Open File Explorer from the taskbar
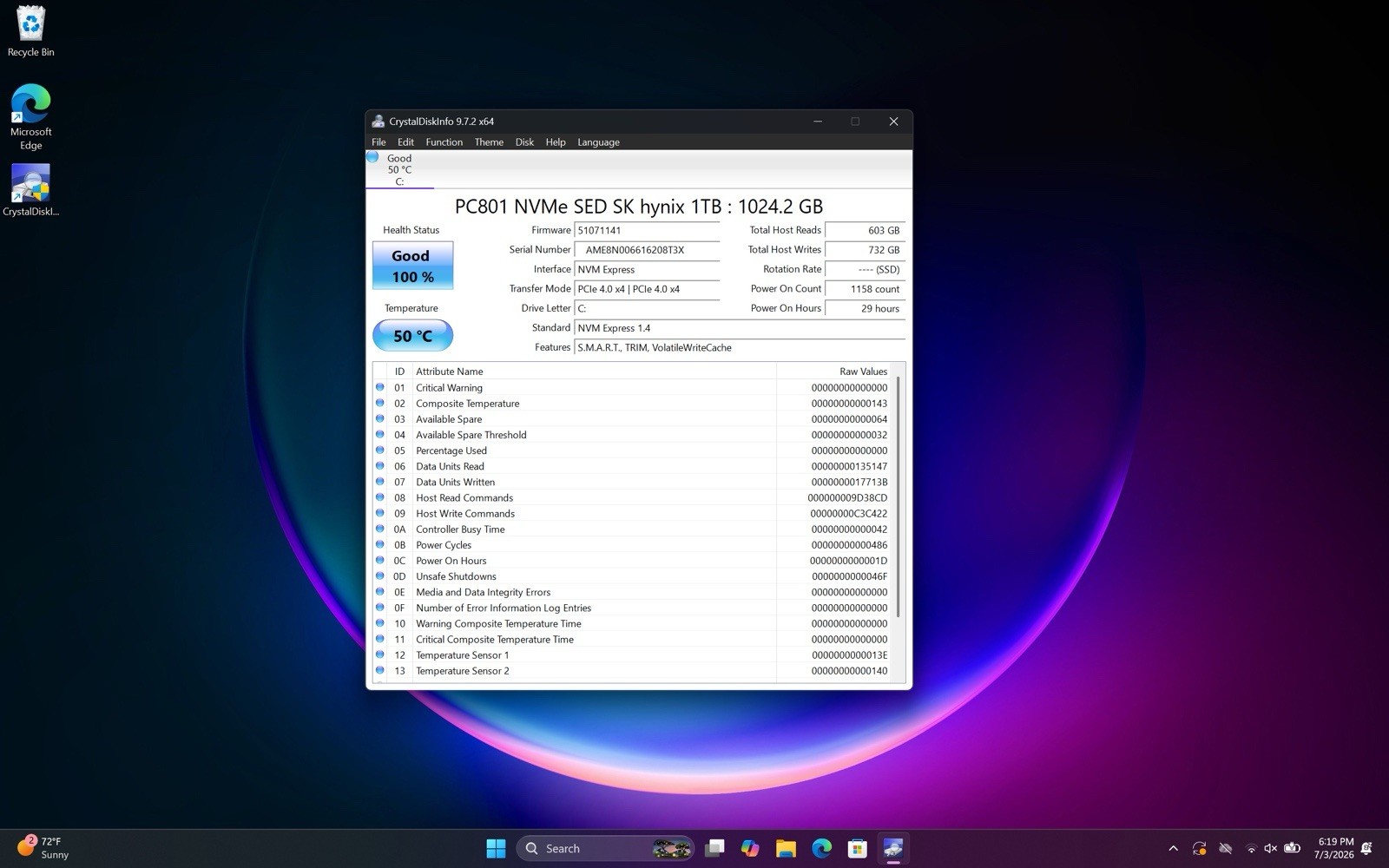The width and height of the screenshot is (1389, 868). coord(786,848)
